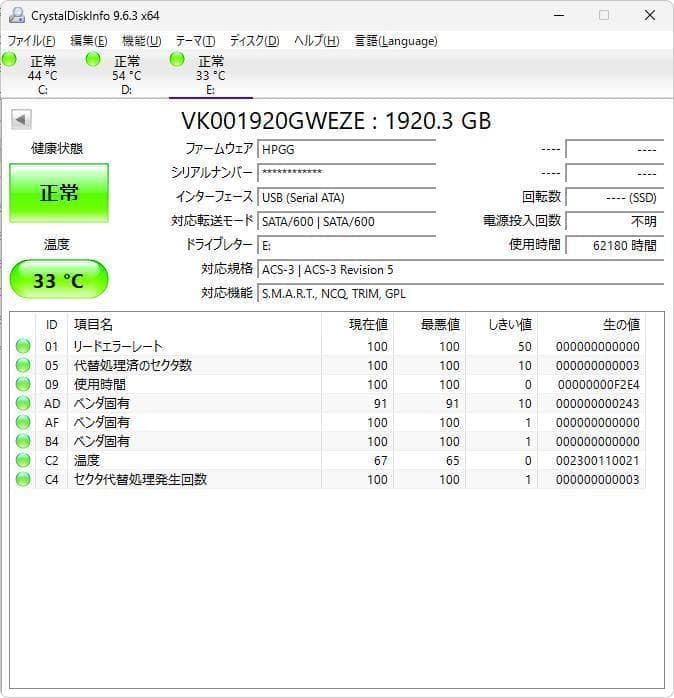Minimize the CrystalDiskInfo window

[x=559, y=15]
